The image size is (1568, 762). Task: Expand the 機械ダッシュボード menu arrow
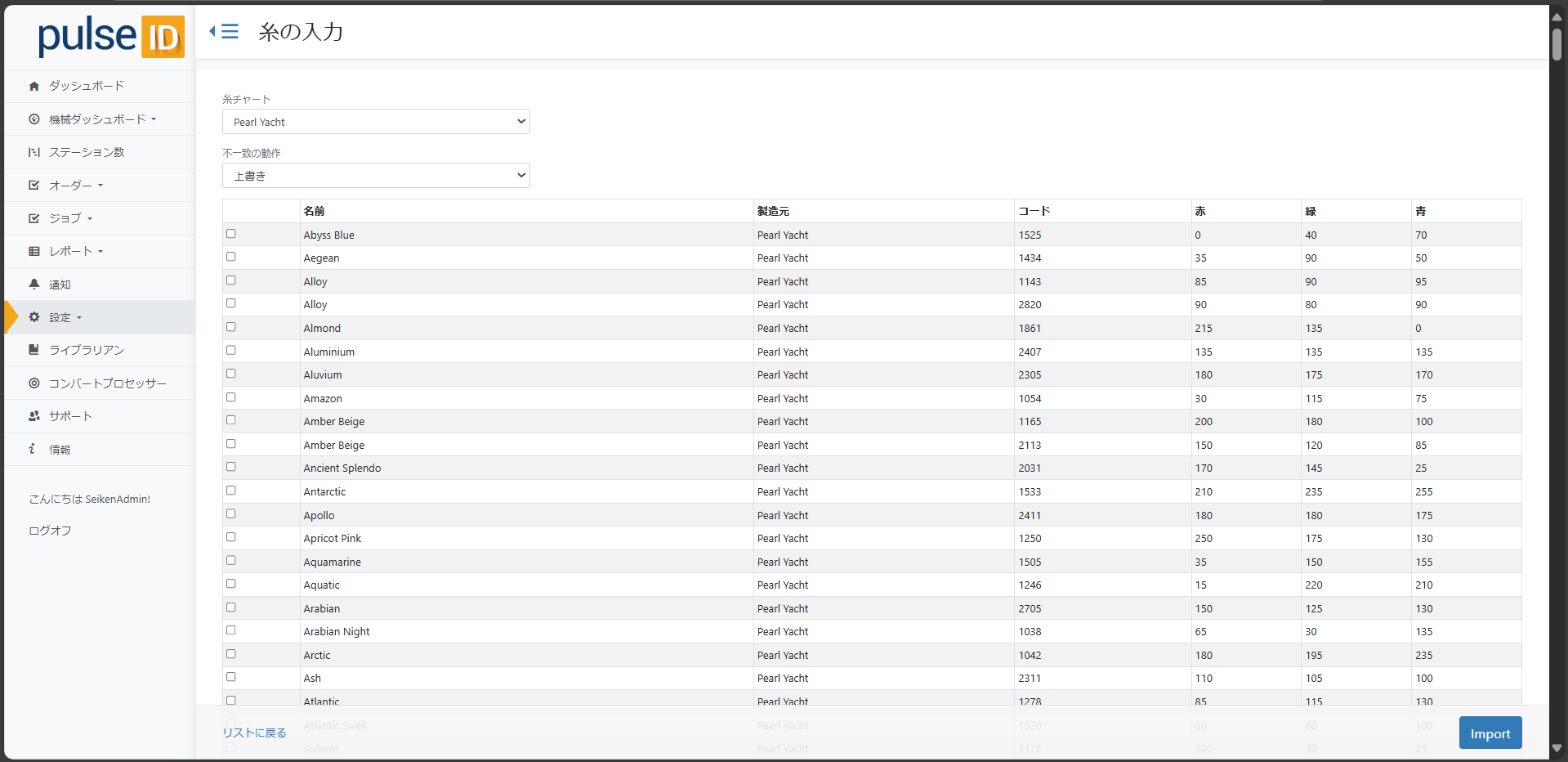point(154,119)
